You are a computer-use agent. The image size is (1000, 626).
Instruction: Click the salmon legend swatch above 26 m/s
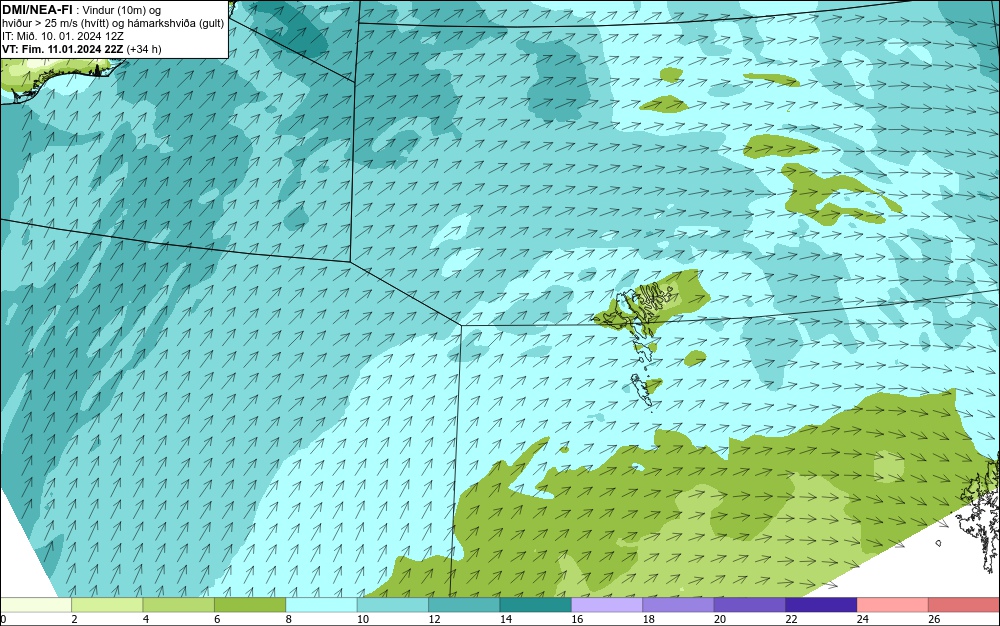pyautogui.click(x=964, y=605)
